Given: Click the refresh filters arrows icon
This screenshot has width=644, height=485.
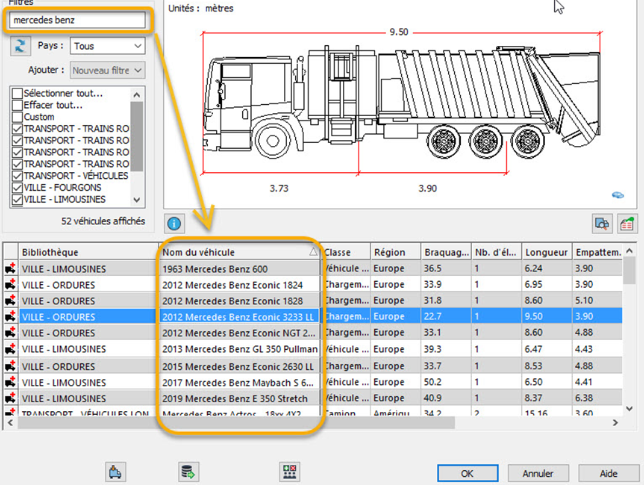Looking at the screenshot, I should pyautogui.click(x=20, y=46).
